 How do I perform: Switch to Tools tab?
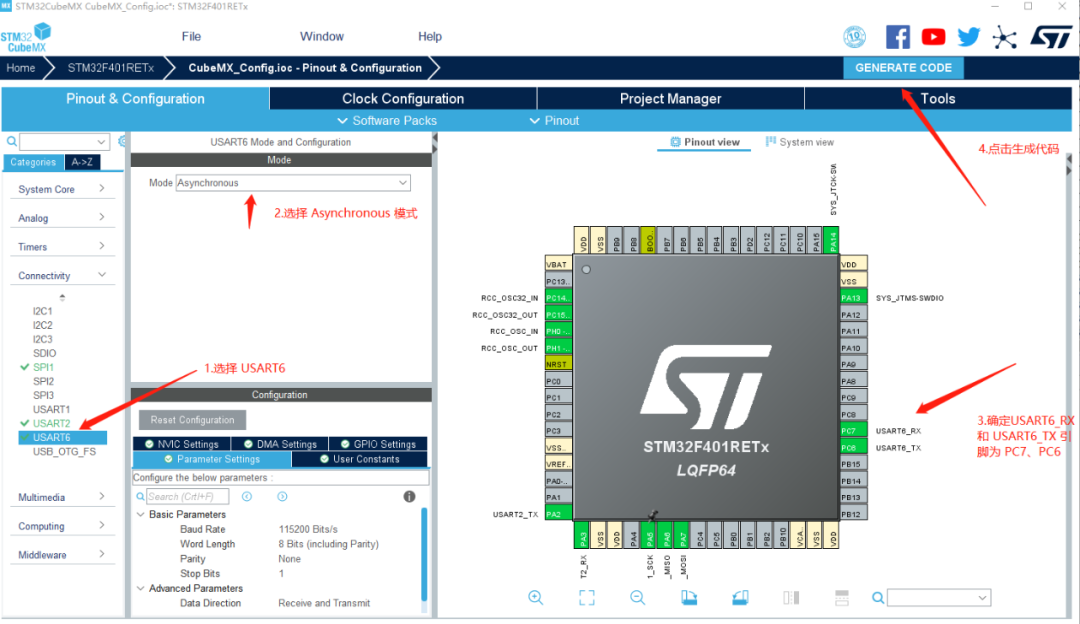[937, 98]
